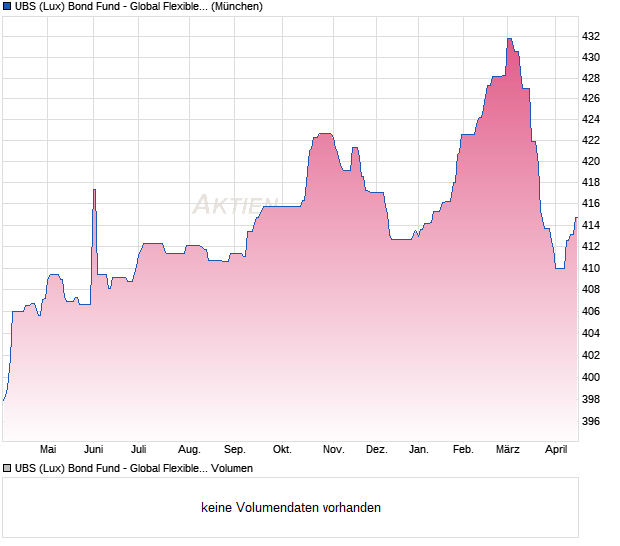Click the Feb. month label

(x=463, y=449)
